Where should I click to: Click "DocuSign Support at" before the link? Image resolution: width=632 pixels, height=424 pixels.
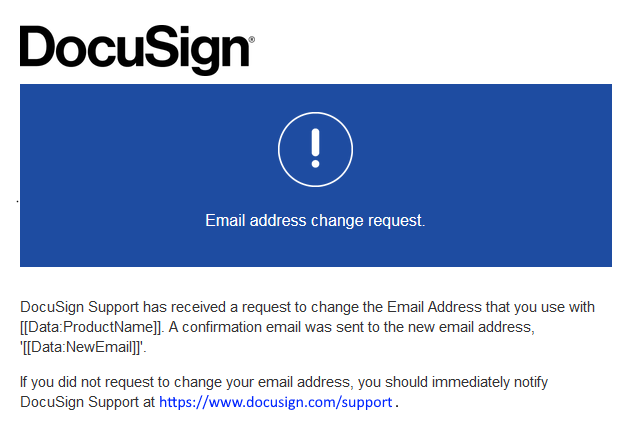[87, 402]
